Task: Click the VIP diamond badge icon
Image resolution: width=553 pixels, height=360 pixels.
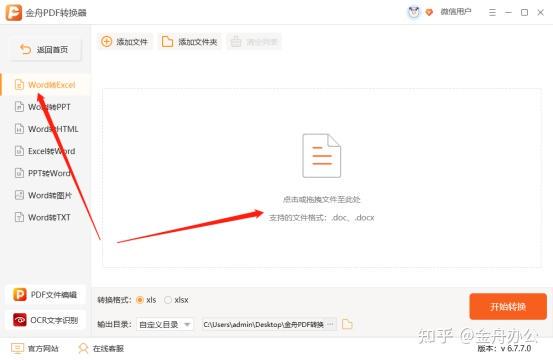Action: (x=429, y=13)
